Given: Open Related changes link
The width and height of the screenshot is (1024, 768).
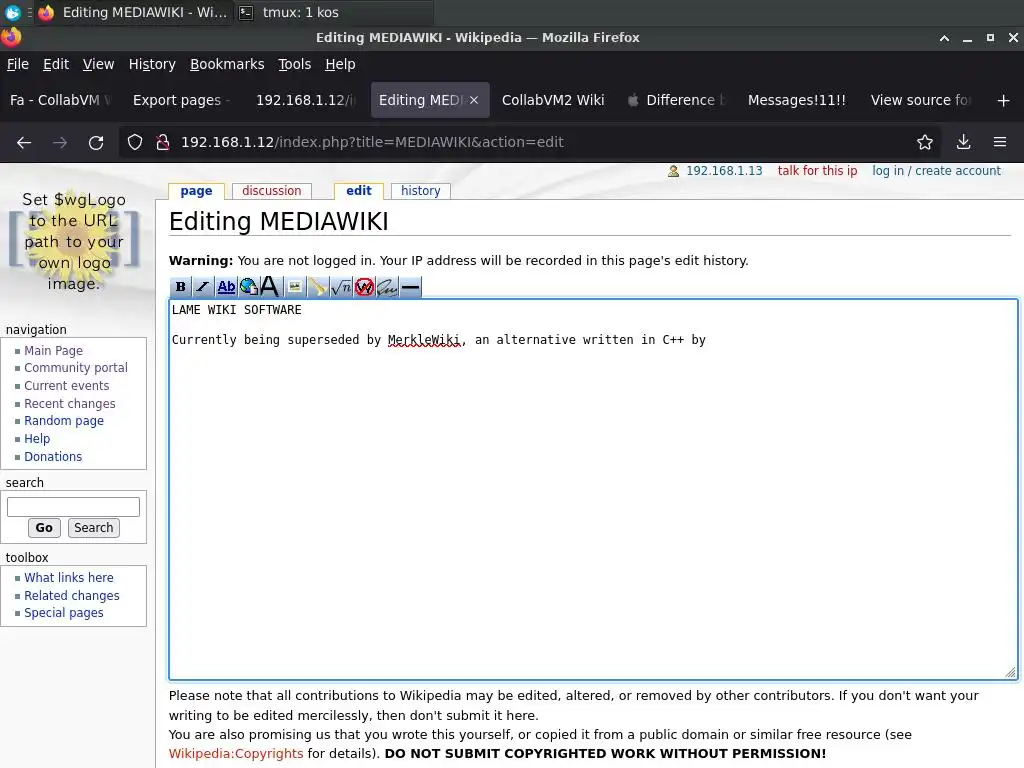Looking at the screenshot, I should click(72, 596).
